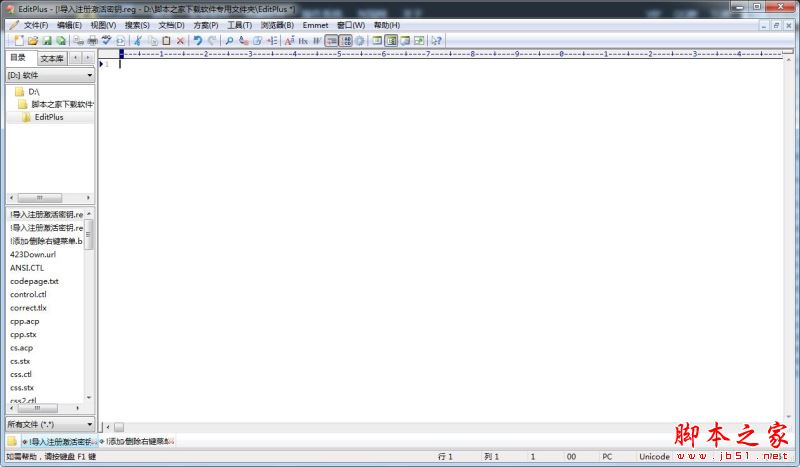Click left tab-scroll arrow beside 文本库
The height and width of the screenshot is (467, 800).
[x=75, y=58]
